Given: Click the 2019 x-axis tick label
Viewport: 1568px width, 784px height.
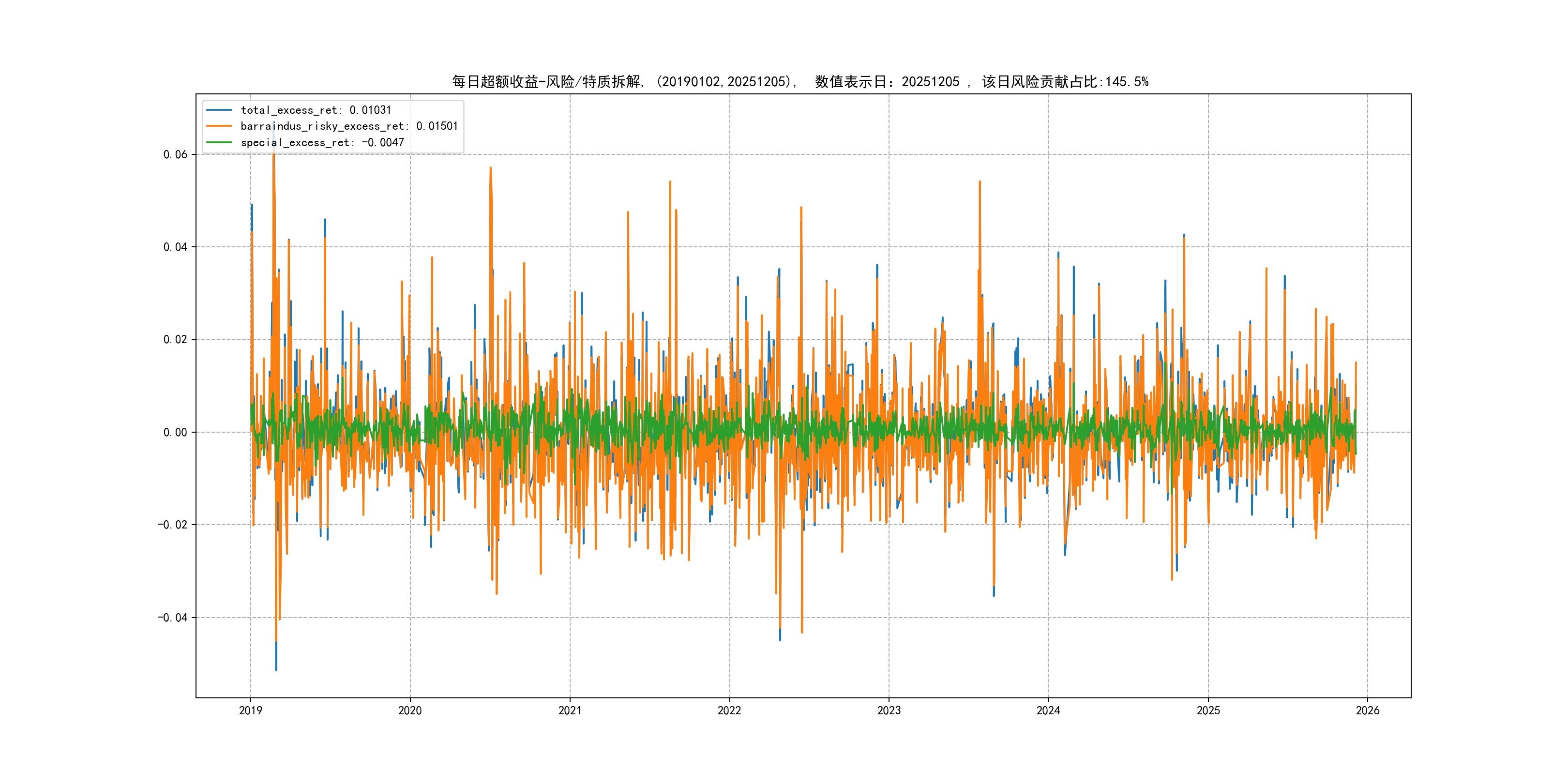Looking at the screenshot, I should tap(250, 710).
